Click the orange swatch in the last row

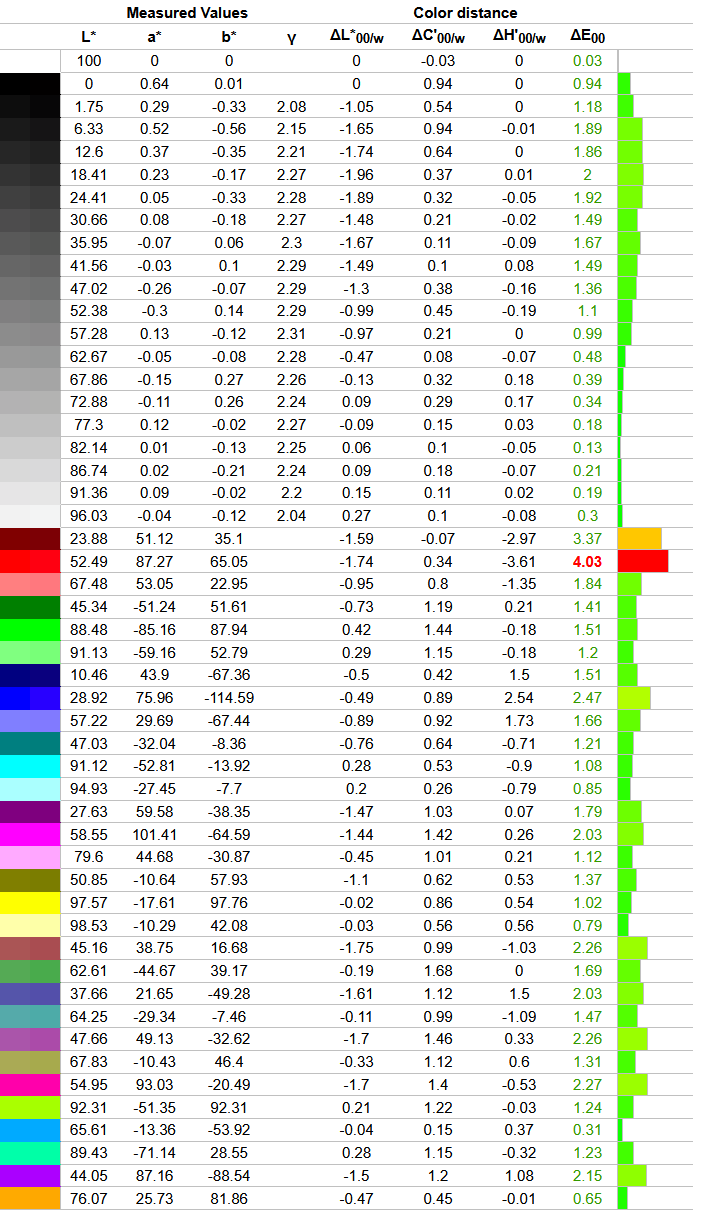(30, 1197)
